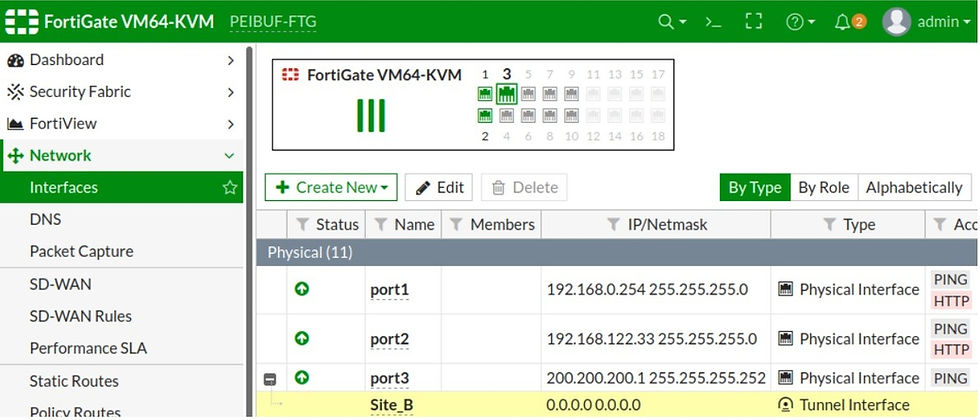
Task: Open the Interfaces page
Action: [x=121, y=188]
